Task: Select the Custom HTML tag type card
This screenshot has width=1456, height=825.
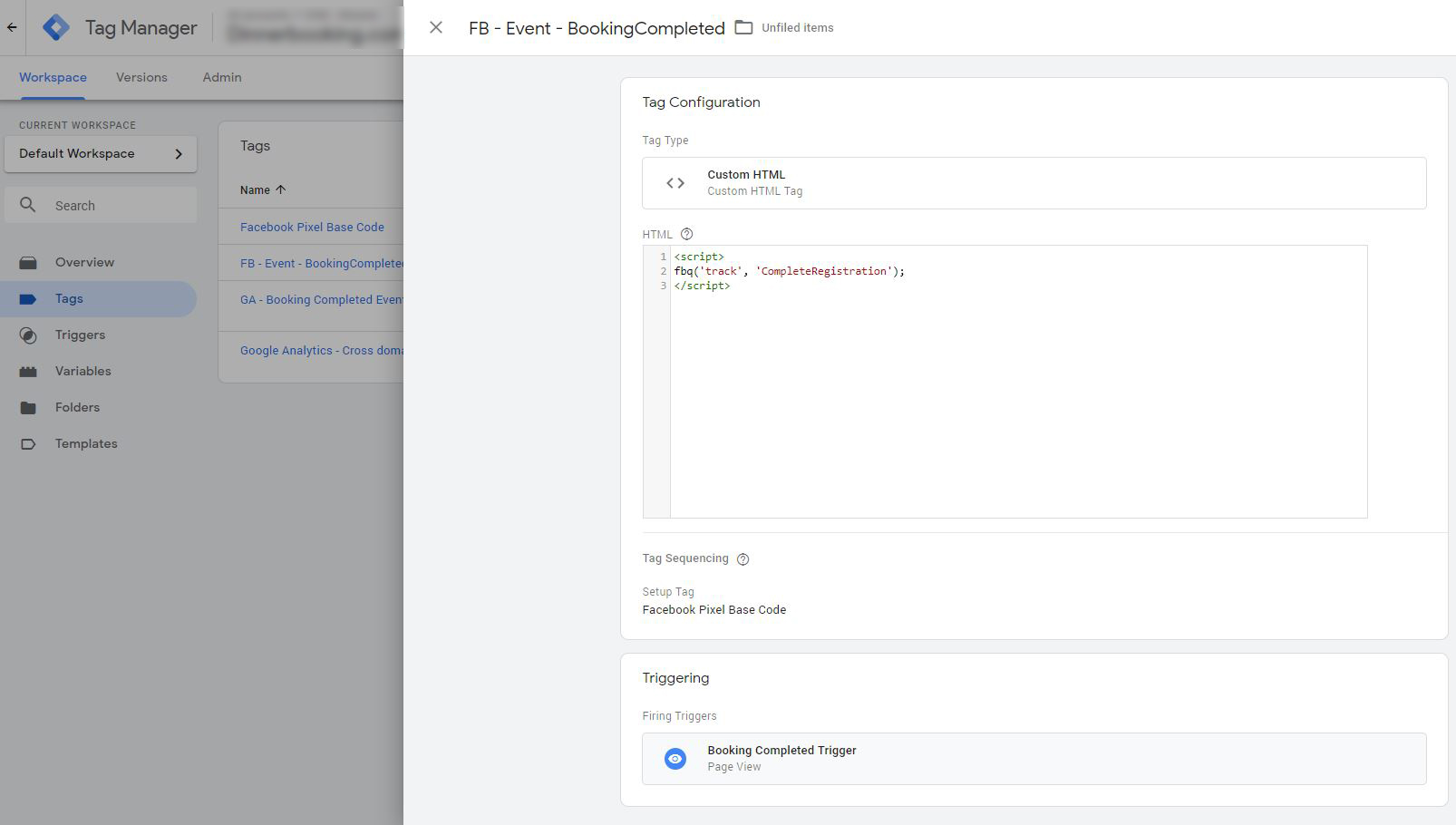Action: [x=1034, y=183]
